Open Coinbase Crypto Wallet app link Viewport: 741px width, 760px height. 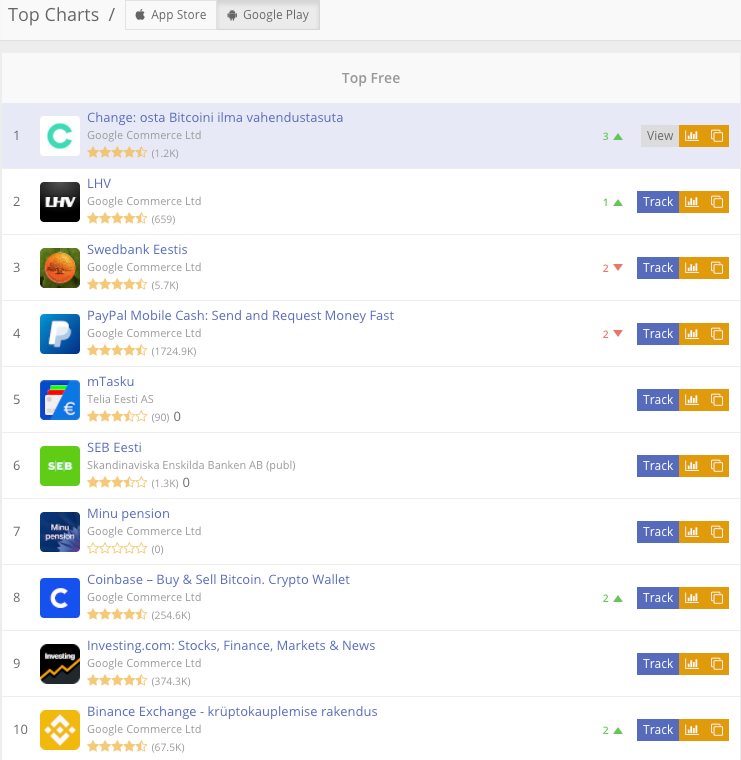pos(218,579)
